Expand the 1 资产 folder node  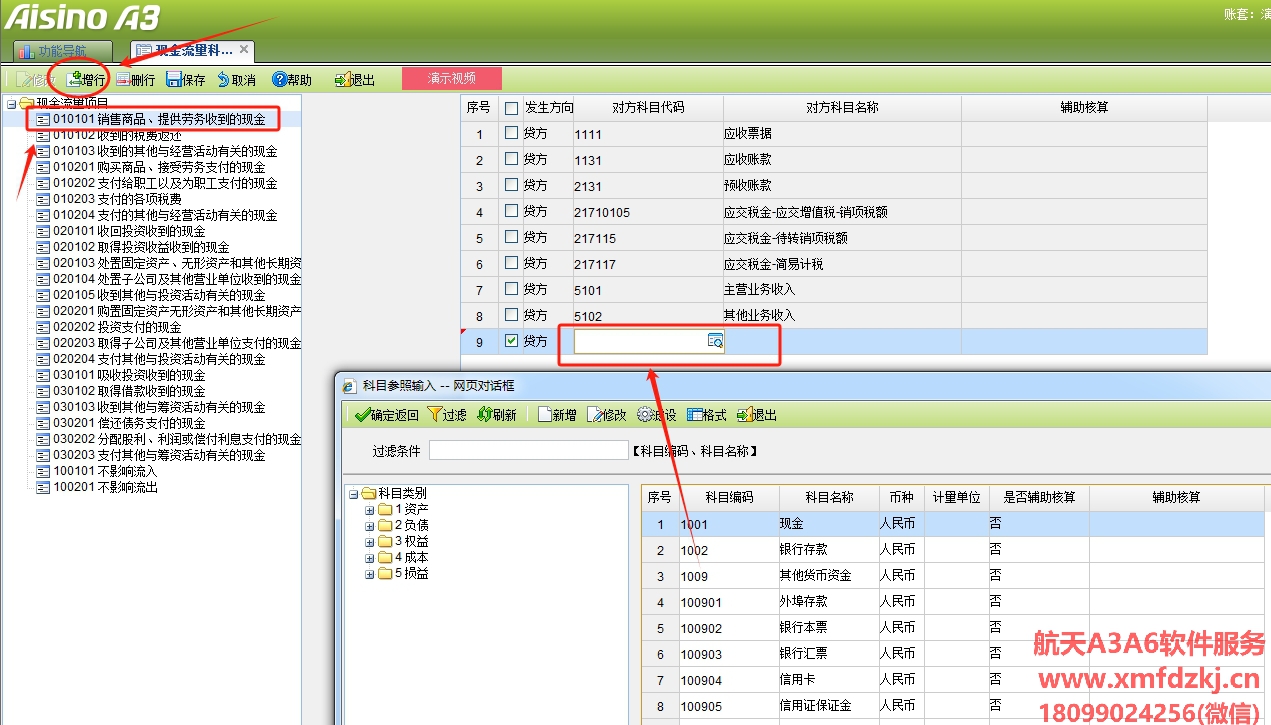click(370, 510)
